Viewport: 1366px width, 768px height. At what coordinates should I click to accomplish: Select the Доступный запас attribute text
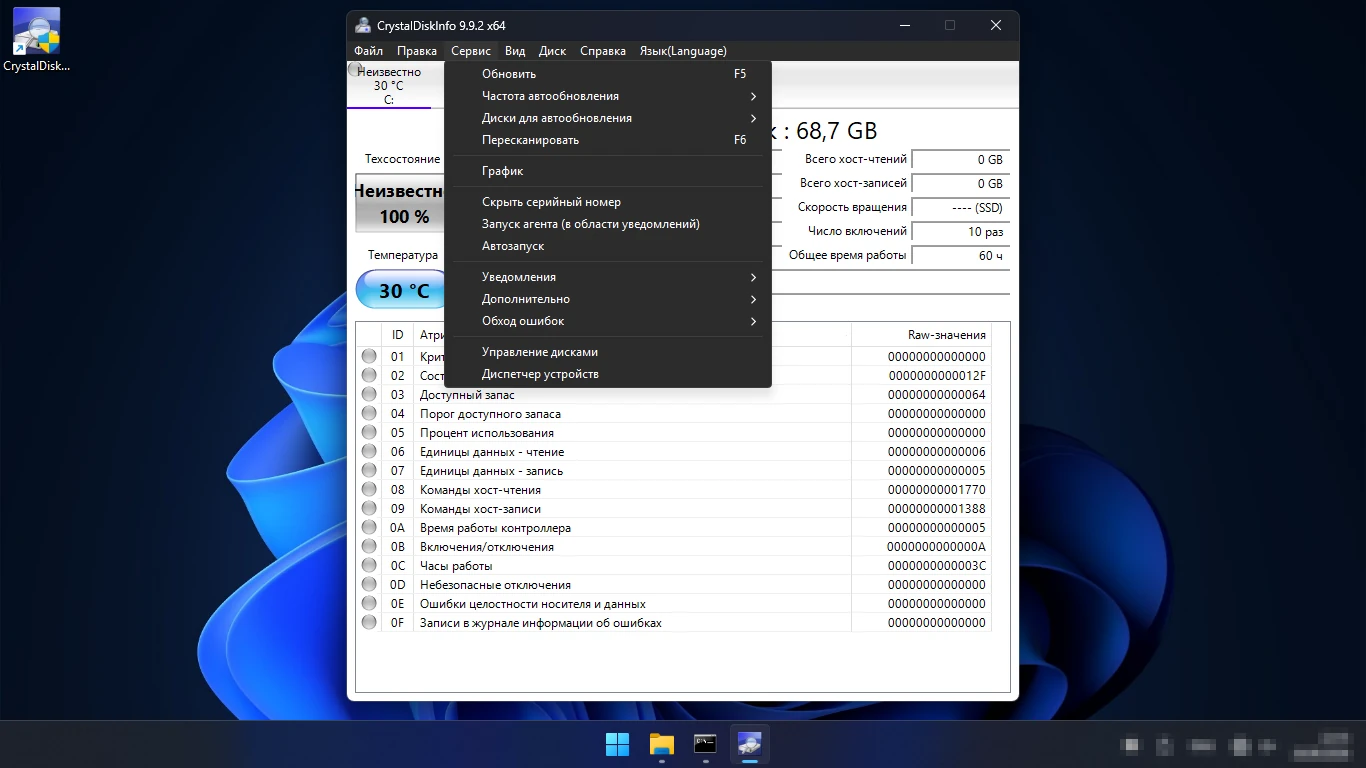click(467, 395)
